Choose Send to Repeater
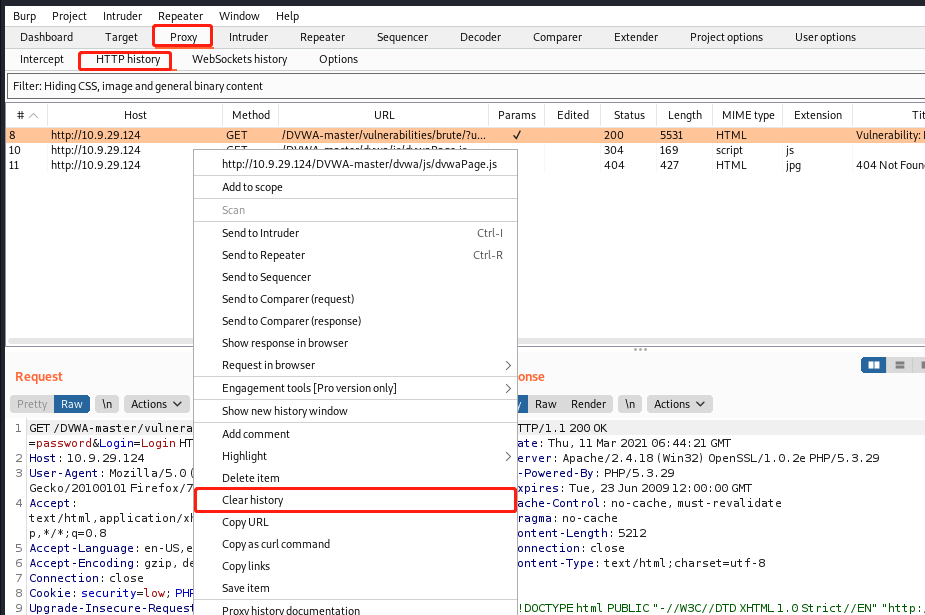 tap(356, 255)
